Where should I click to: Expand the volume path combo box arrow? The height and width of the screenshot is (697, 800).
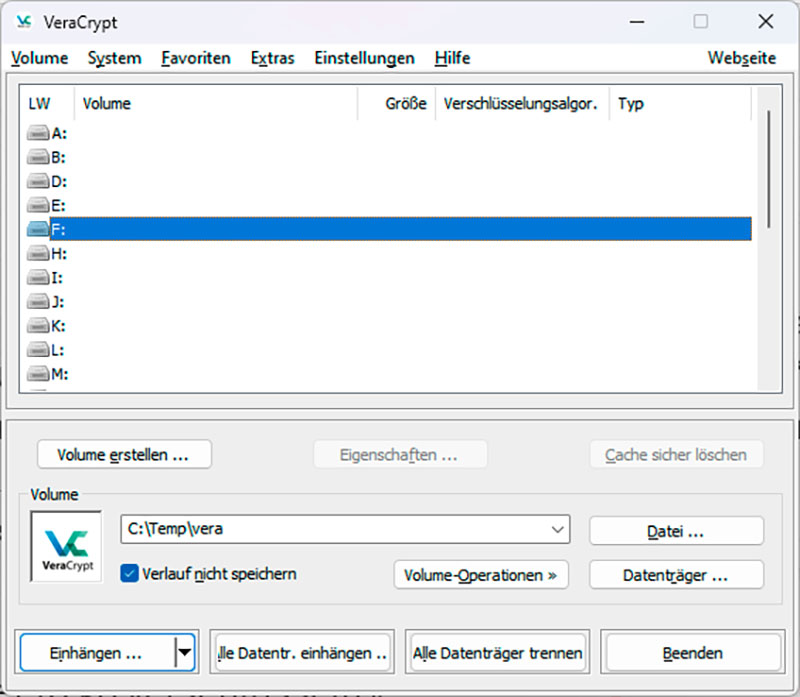pos(557,529)
